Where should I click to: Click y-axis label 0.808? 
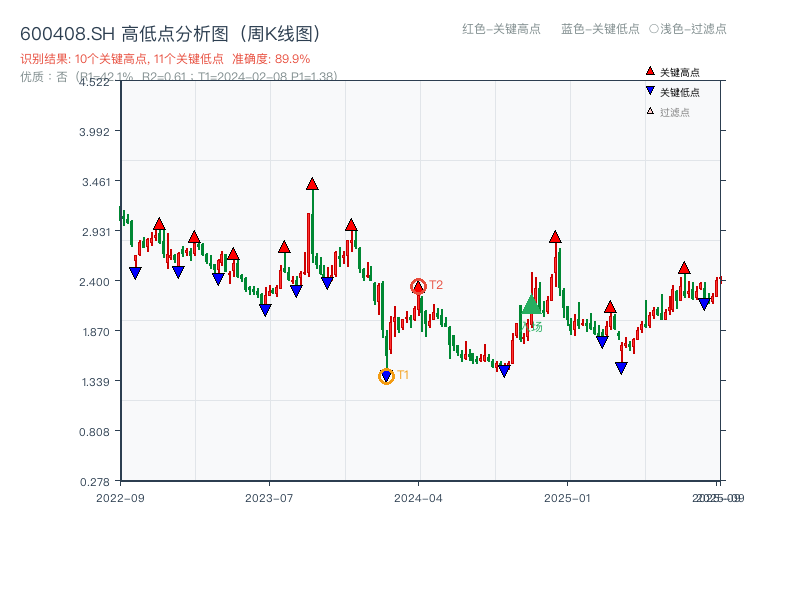tap(94, 432)
